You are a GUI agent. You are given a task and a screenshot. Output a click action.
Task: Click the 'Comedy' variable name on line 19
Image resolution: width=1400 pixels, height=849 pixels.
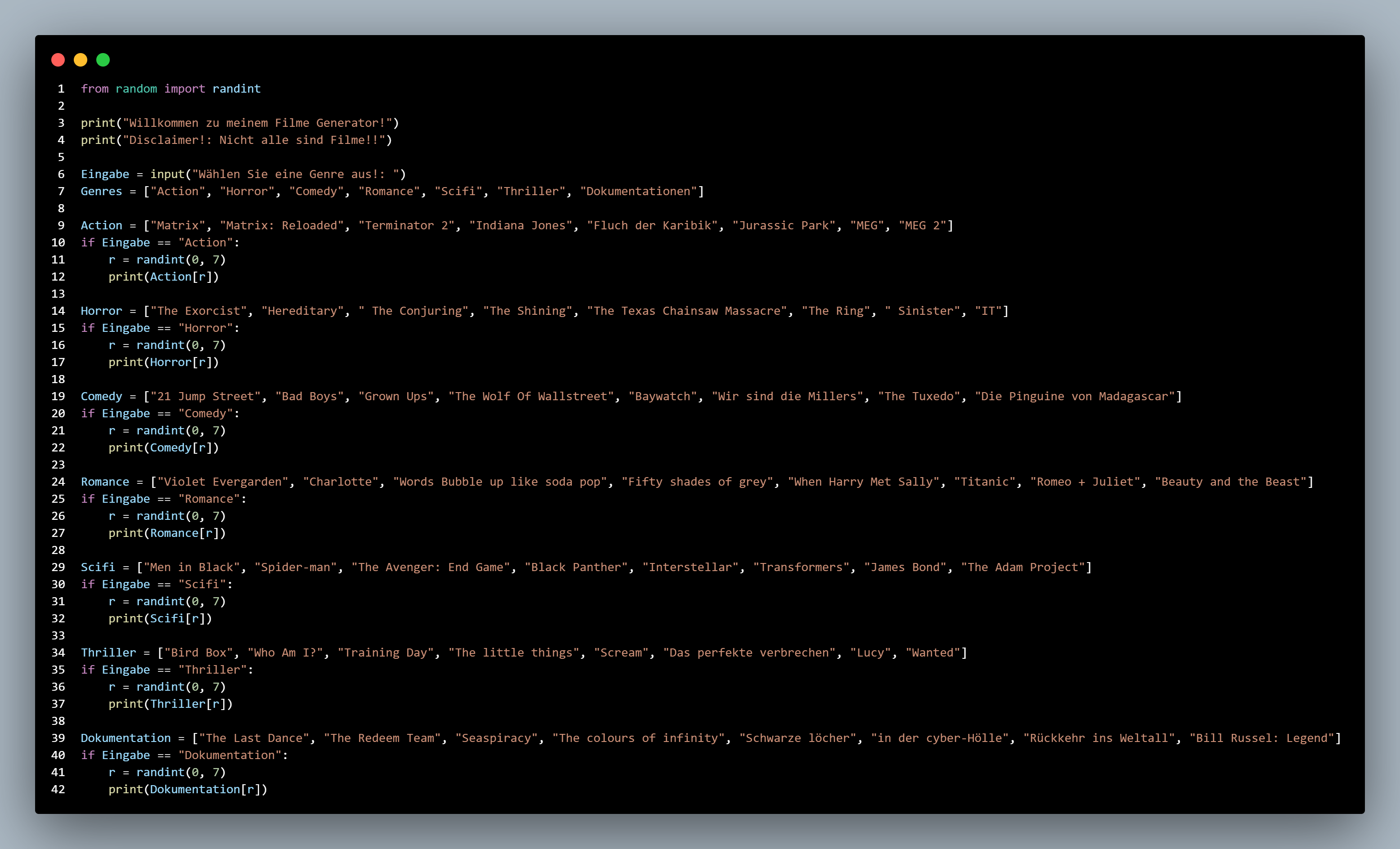[101, 396]
